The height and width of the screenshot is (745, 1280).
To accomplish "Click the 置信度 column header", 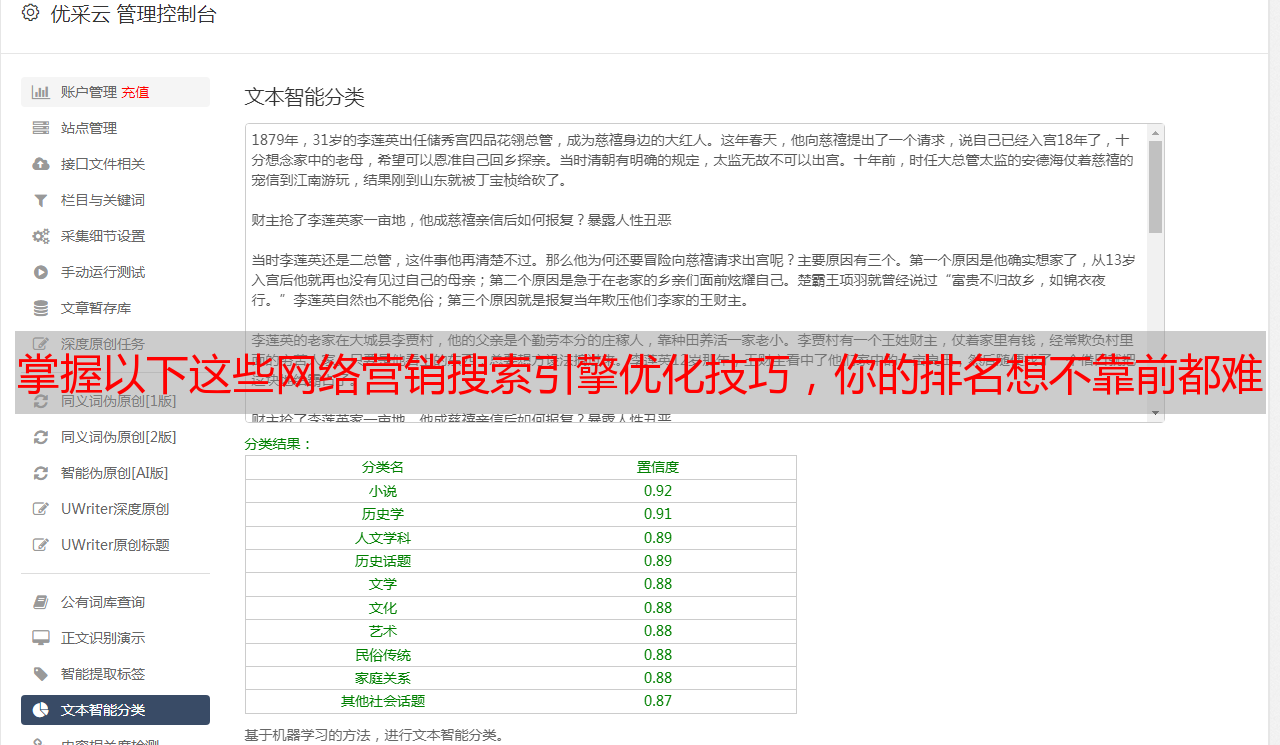I will (658, 467).
